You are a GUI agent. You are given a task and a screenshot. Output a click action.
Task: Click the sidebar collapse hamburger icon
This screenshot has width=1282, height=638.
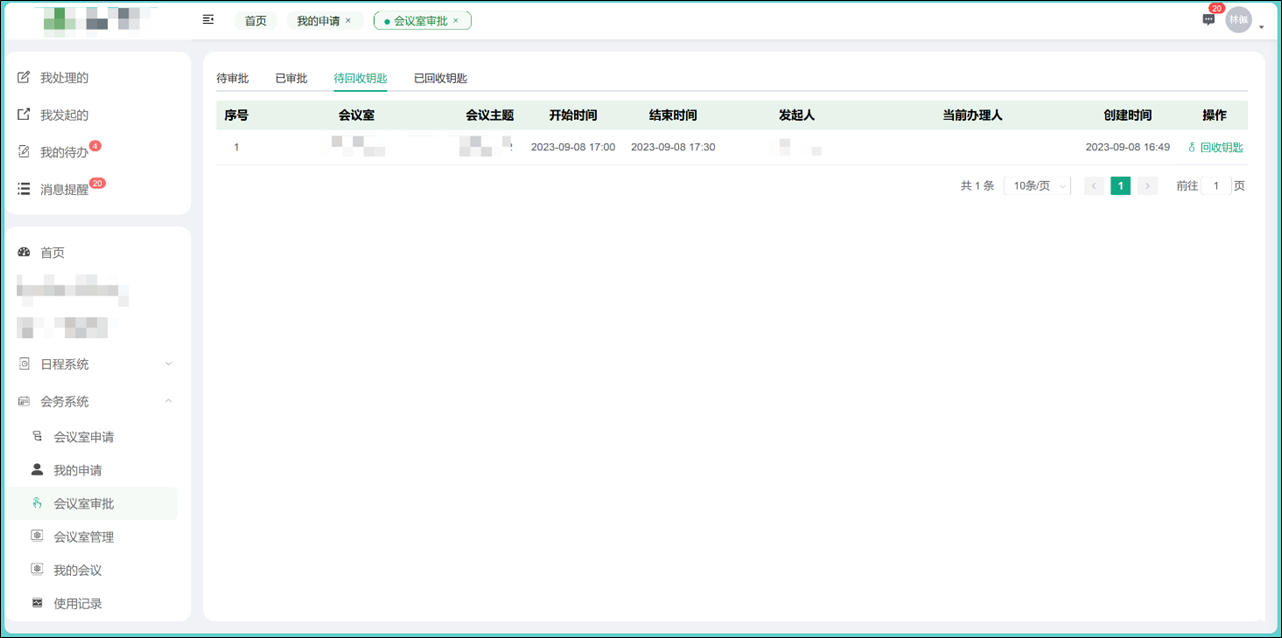pos(208,19)
